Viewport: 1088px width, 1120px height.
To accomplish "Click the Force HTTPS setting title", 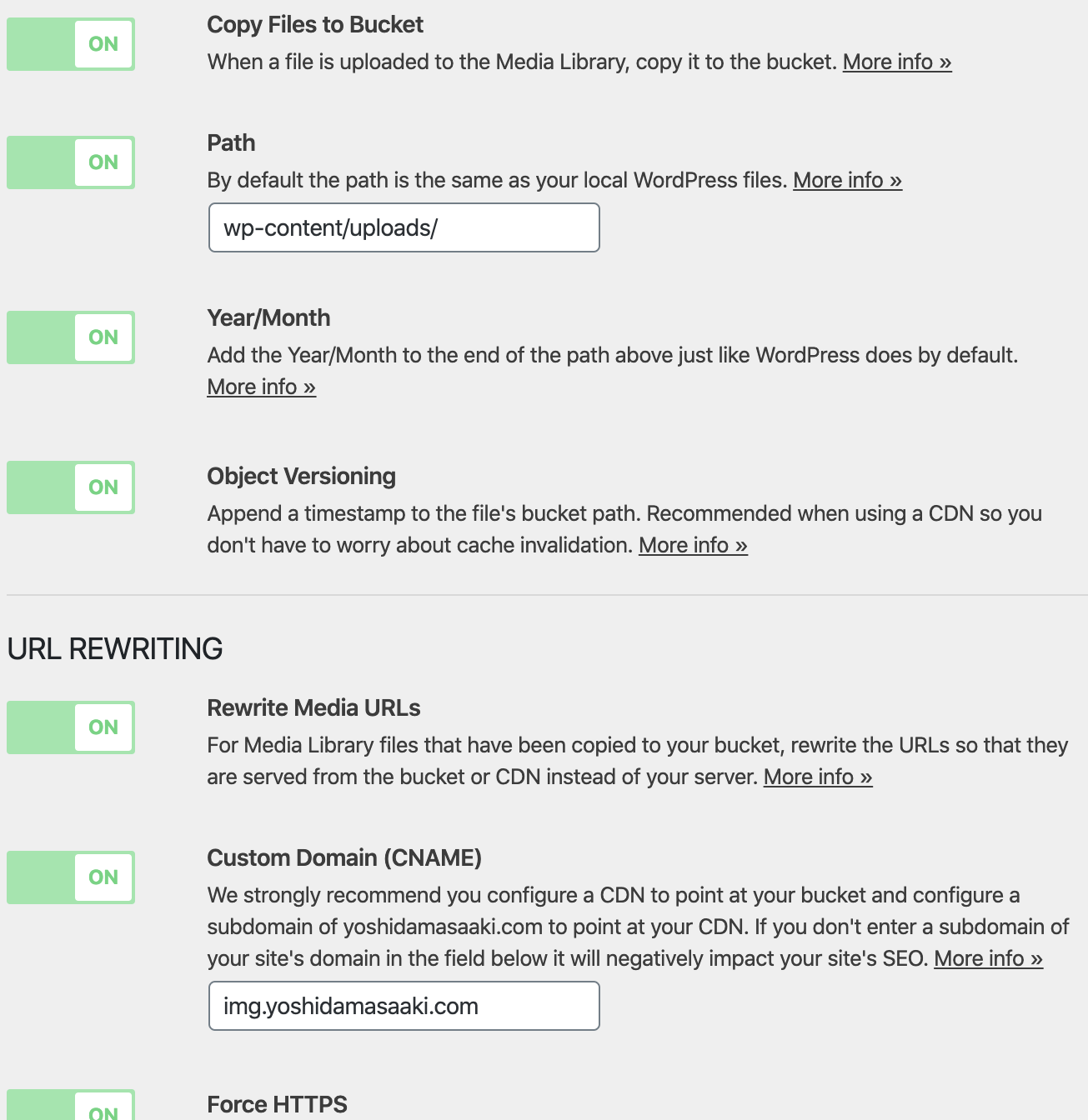I will click(277, 1105).
